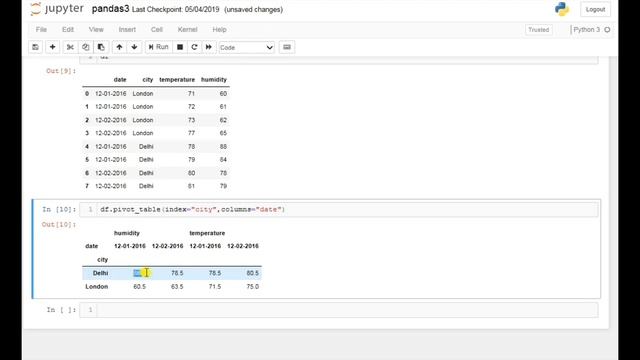Click the Last Checkpoint 05/04/2019 text
Viewport: 640px width, 360px height.
click(x=176, y=9)
